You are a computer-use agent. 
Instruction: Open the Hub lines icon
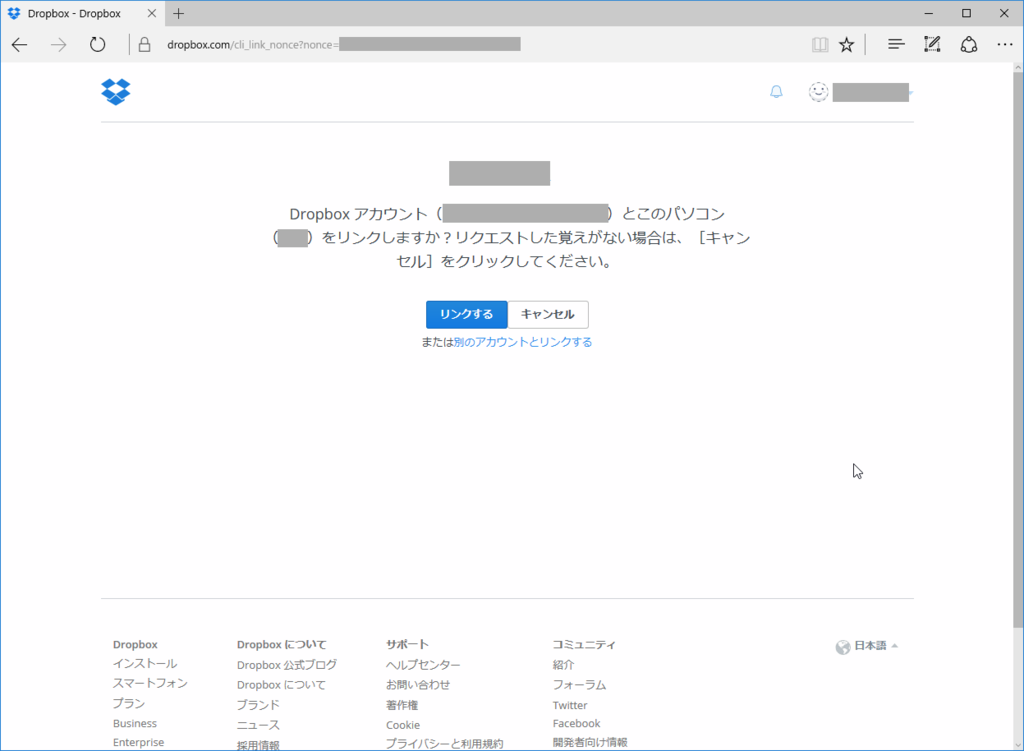coord(896,44)
